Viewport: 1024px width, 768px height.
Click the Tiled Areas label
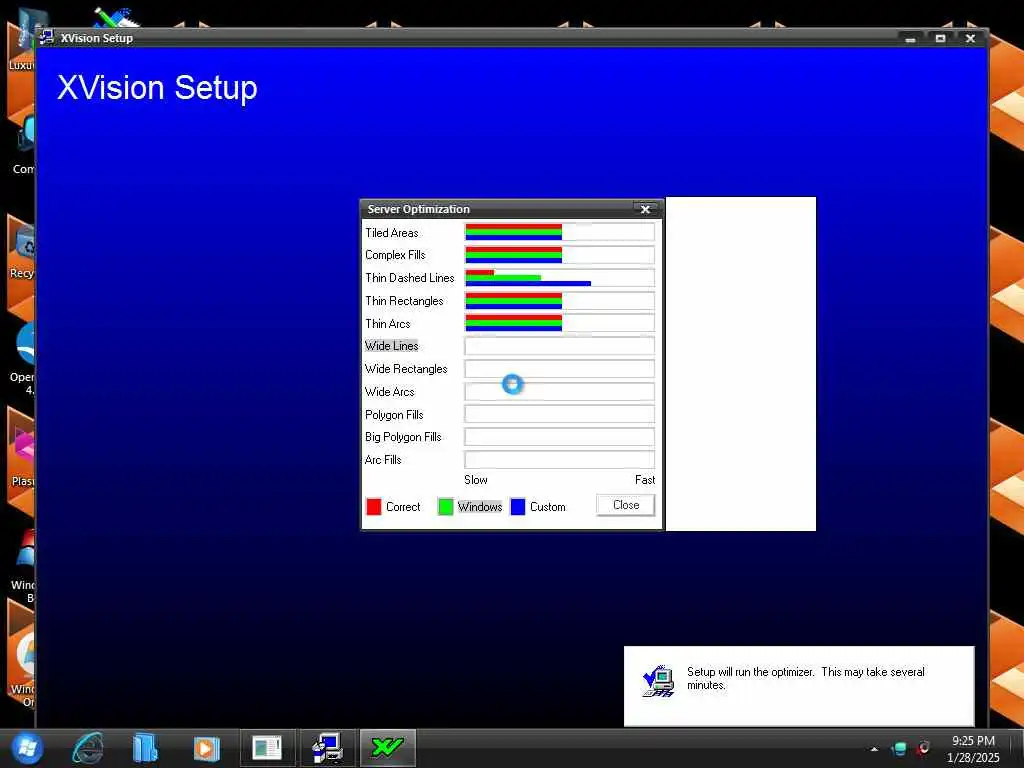click(x=391, y=232)
